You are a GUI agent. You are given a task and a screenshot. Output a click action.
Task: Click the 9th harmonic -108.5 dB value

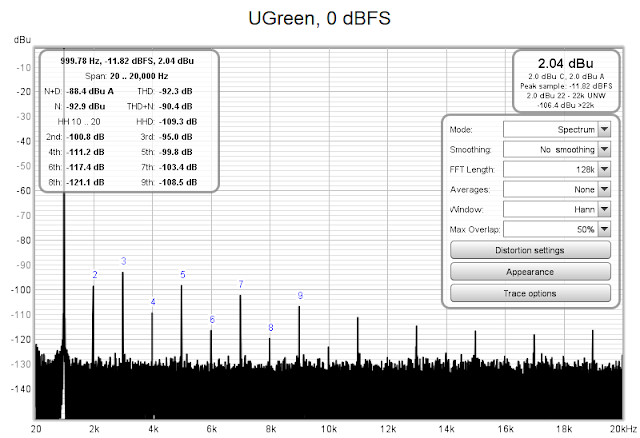[178, 182]
